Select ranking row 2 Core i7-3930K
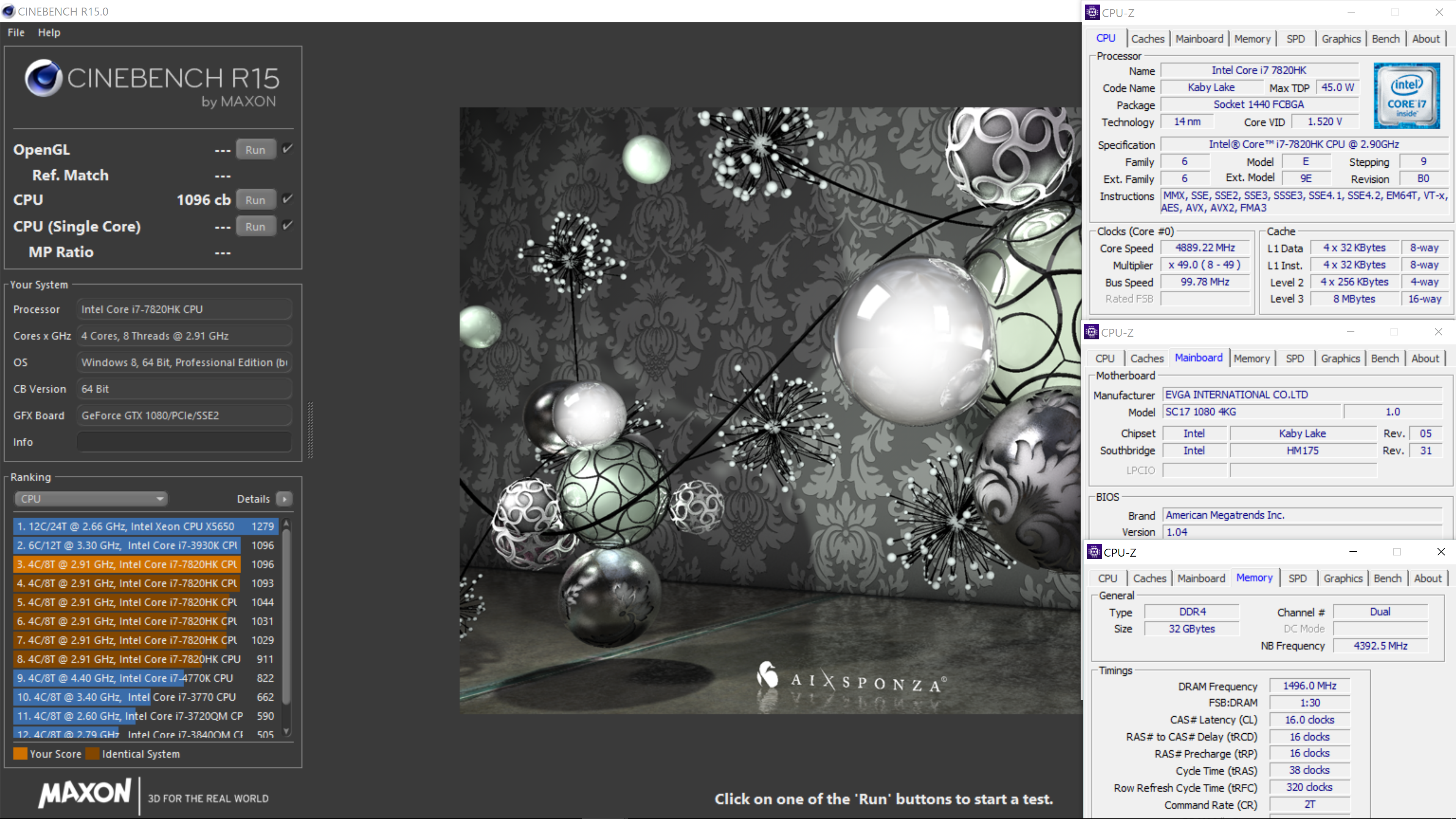 point(146,545)
